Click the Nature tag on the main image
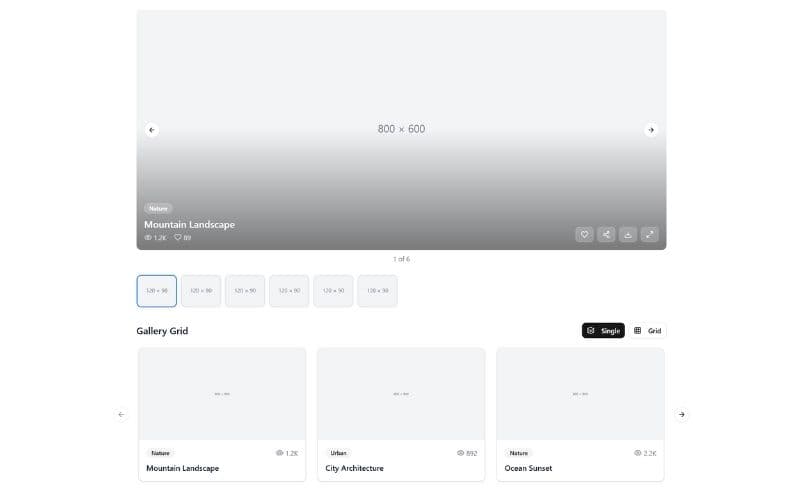 158,208
